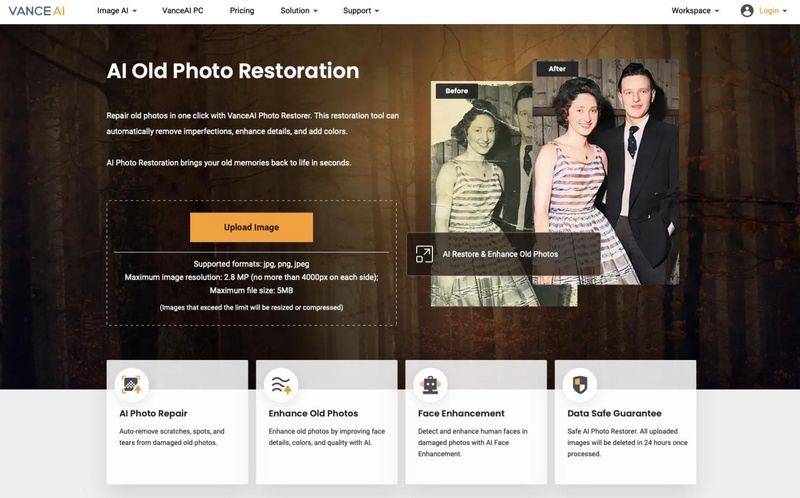Screen dimensions: 800x498
Task: Click 'Safe AI Photo Restorer' description text
Action: (x=628, y=442)
